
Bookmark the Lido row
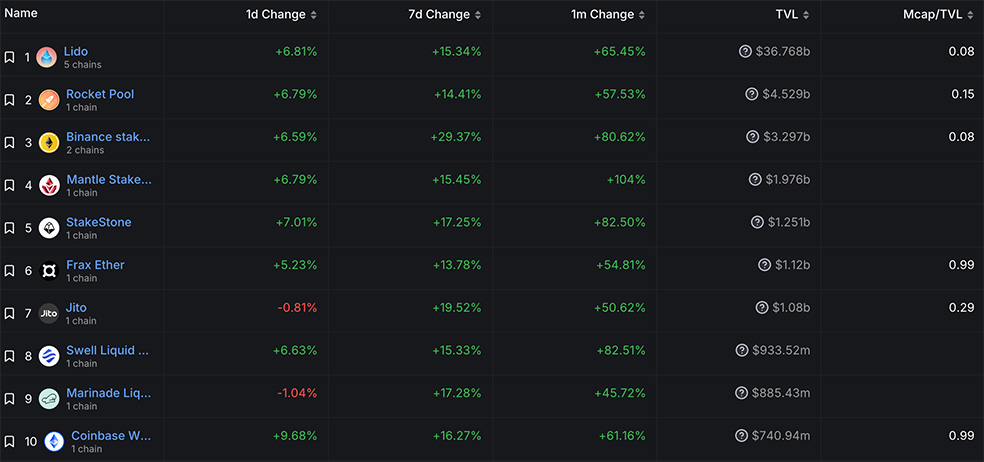click(9, 58)
